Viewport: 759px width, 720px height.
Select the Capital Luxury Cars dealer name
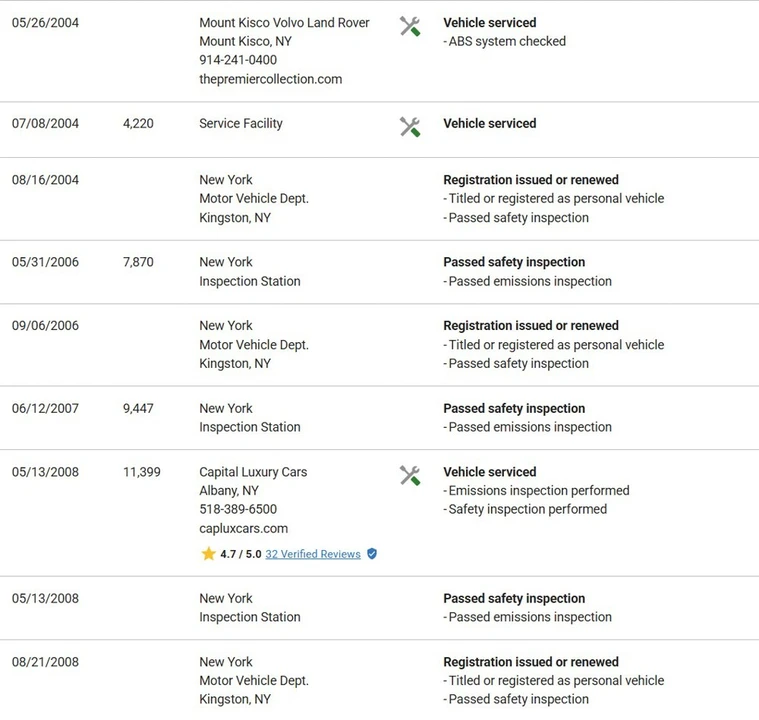(253, 472)
